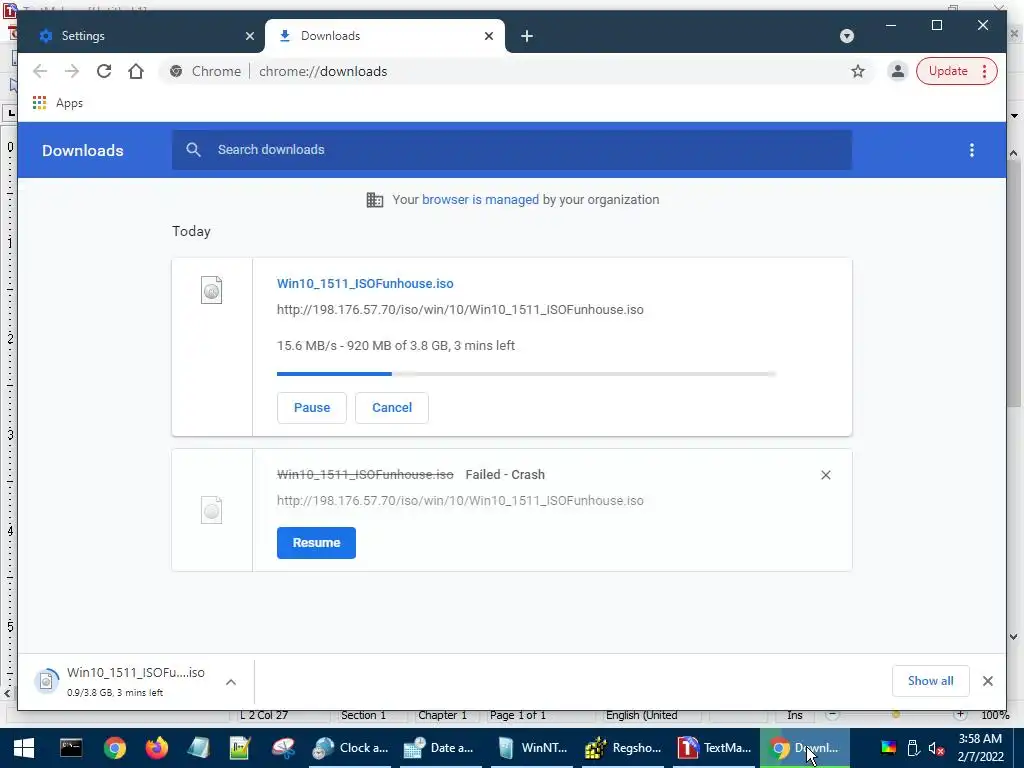Pause the Win10 ISO download
Viewport: 1024px width, 768px height.
click(312, 408)
